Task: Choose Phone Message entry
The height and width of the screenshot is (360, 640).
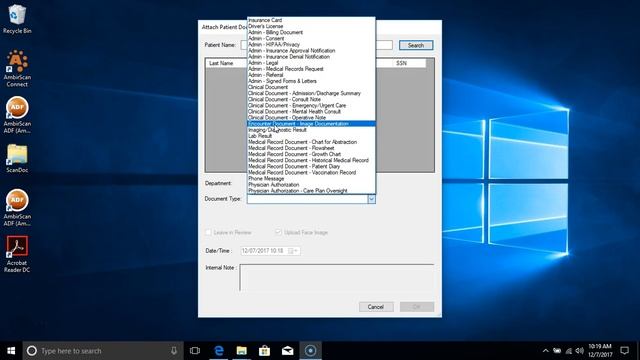Action: (x=311, y=179)
